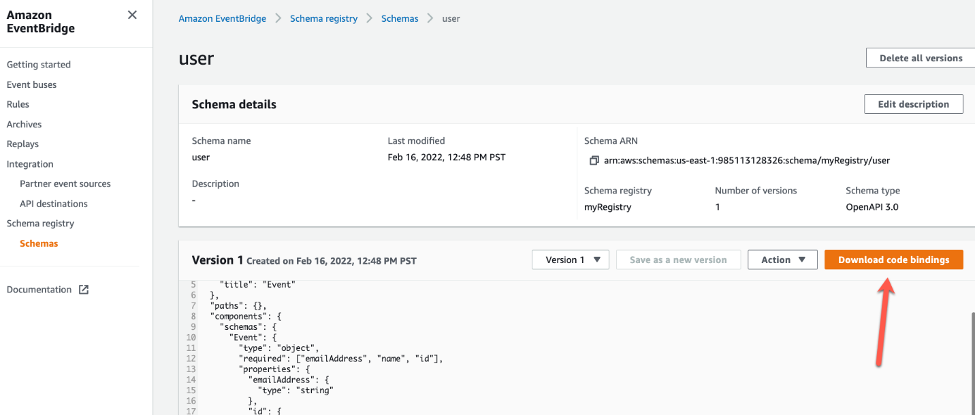Select Event buses in sidebar
The image size is (977, 416).
tap(32, 85)
